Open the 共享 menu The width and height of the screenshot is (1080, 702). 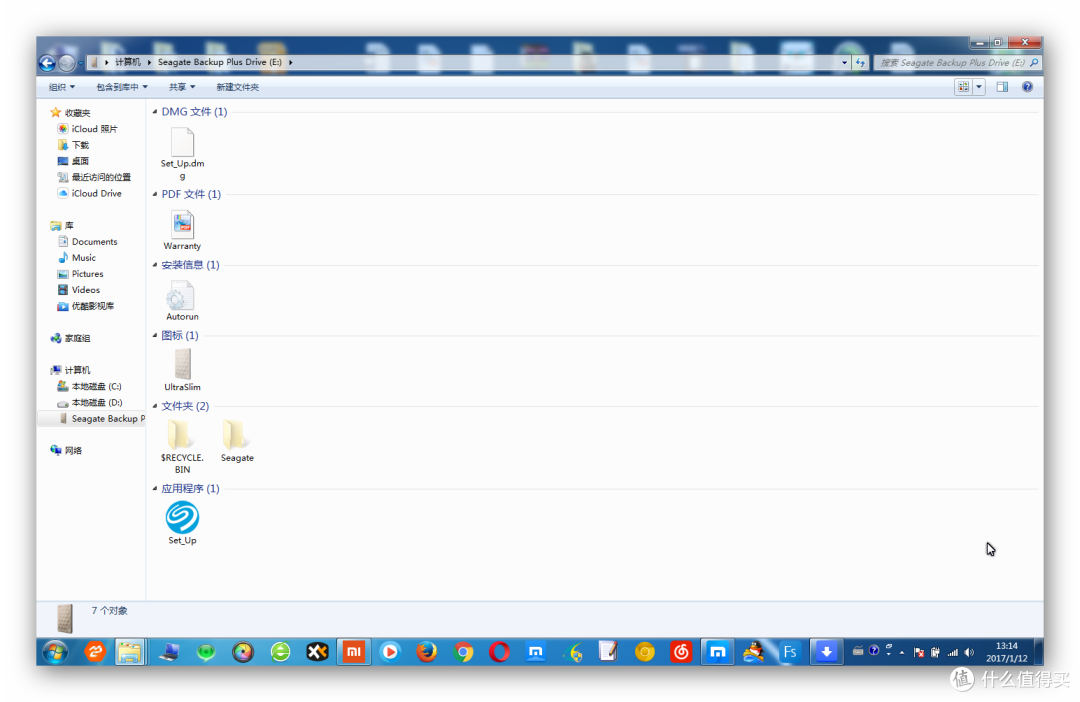click(x=182, y=87)
